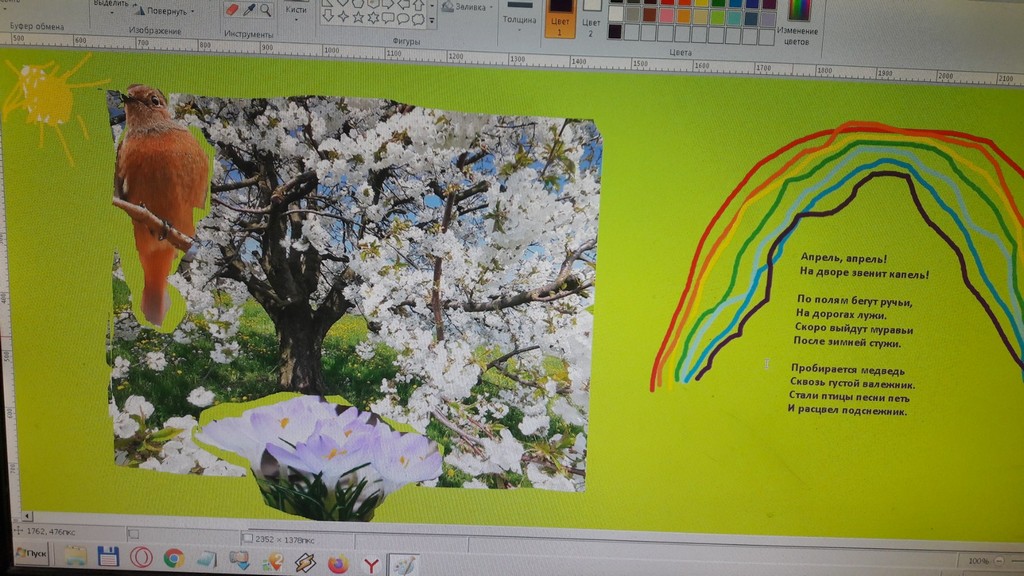Activate the Цвет 2 color selector

pos(592,18)
